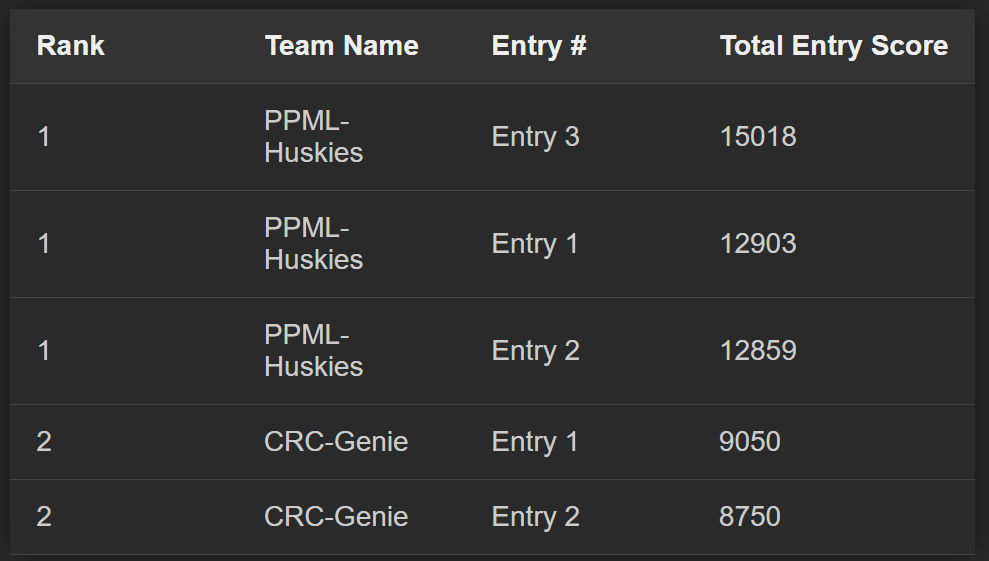989x561 pixels.
Task: Click Entry 2 cell of the CRC-Genie team
Action: pos(535,517)
